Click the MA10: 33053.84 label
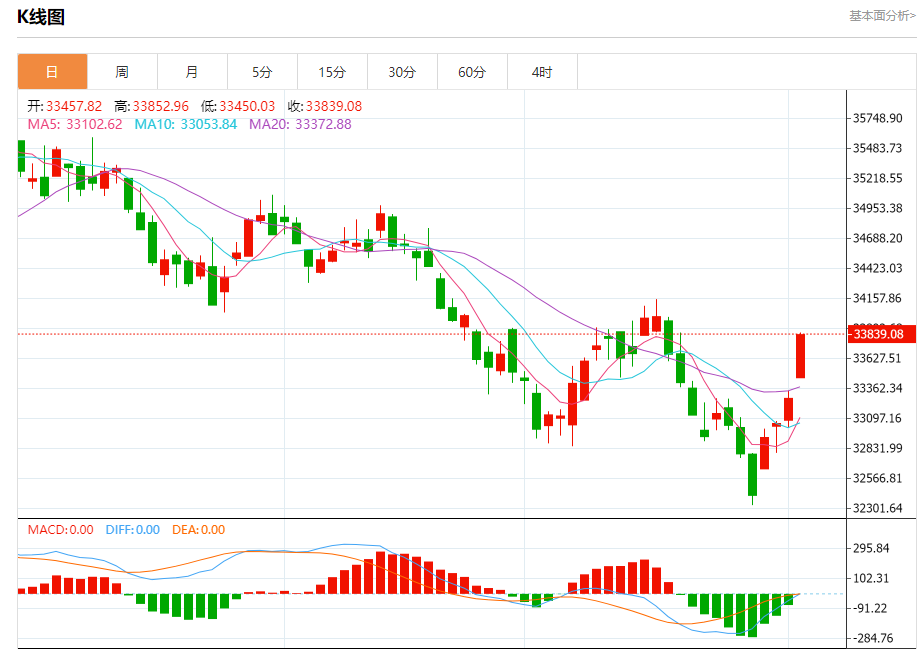The image size is (923, 649). 186,124
